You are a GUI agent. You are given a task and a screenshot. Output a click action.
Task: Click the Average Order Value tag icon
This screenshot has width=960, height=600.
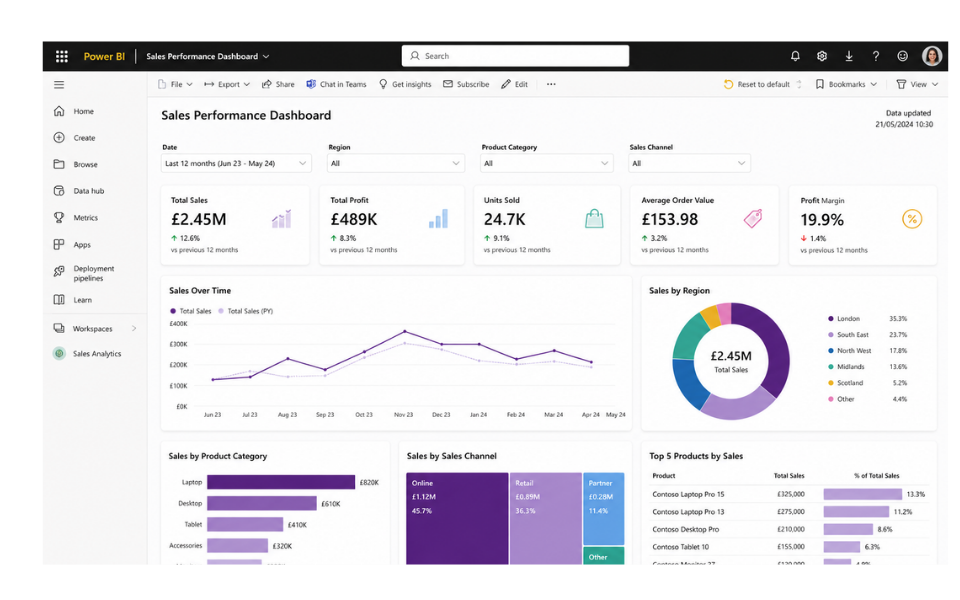[752, 219]
